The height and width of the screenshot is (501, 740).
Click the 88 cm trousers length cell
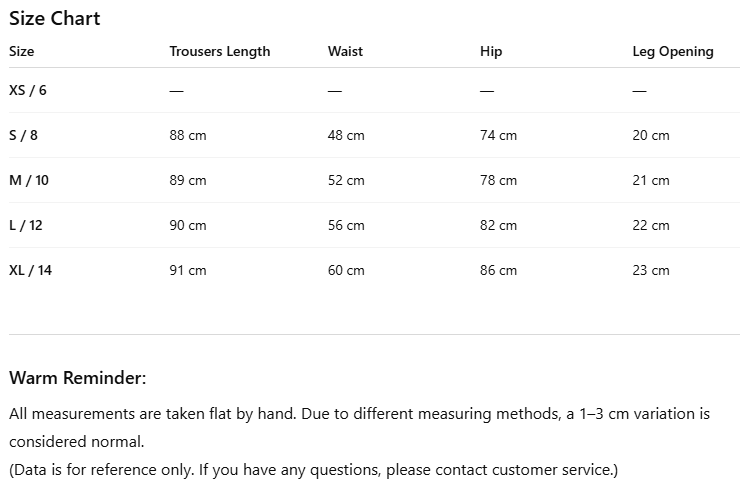click(187, 135)
